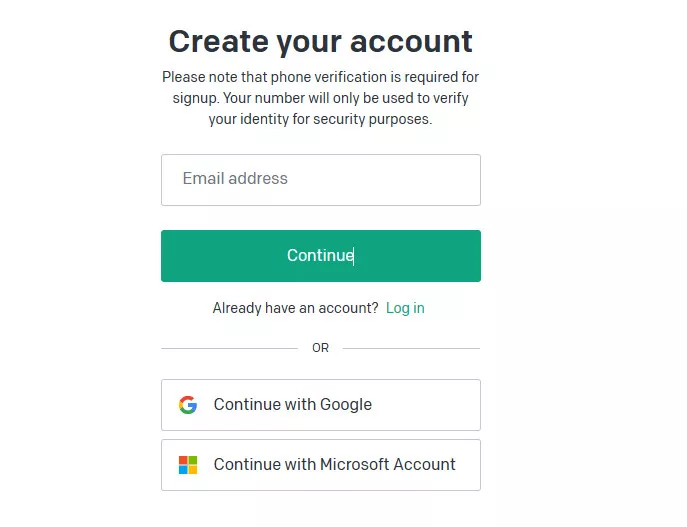Click the "Continue with Microsoft Account" text label
687x527 pixels.
tap(334, 465)
